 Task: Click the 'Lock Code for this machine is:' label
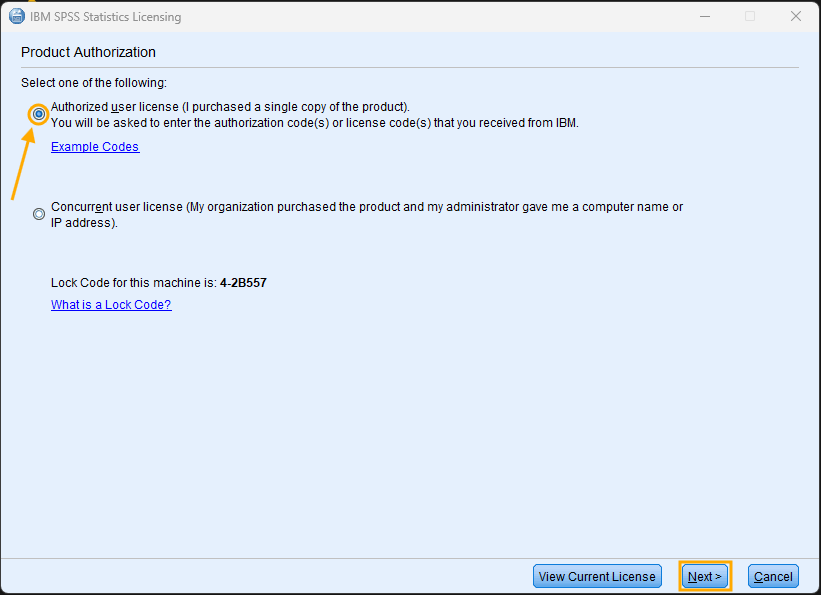pos(134,283)
